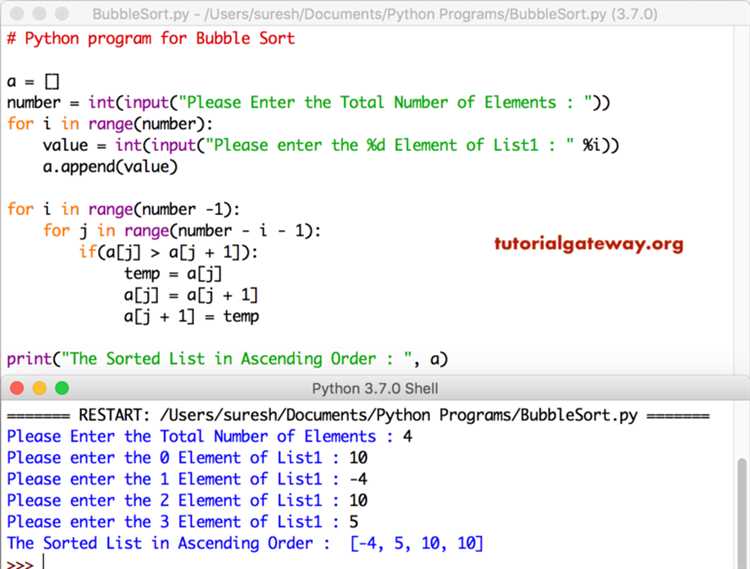Maximize the Python 3.7.0 Shell window
750x569 pixels.
click(x=62, y=388)
